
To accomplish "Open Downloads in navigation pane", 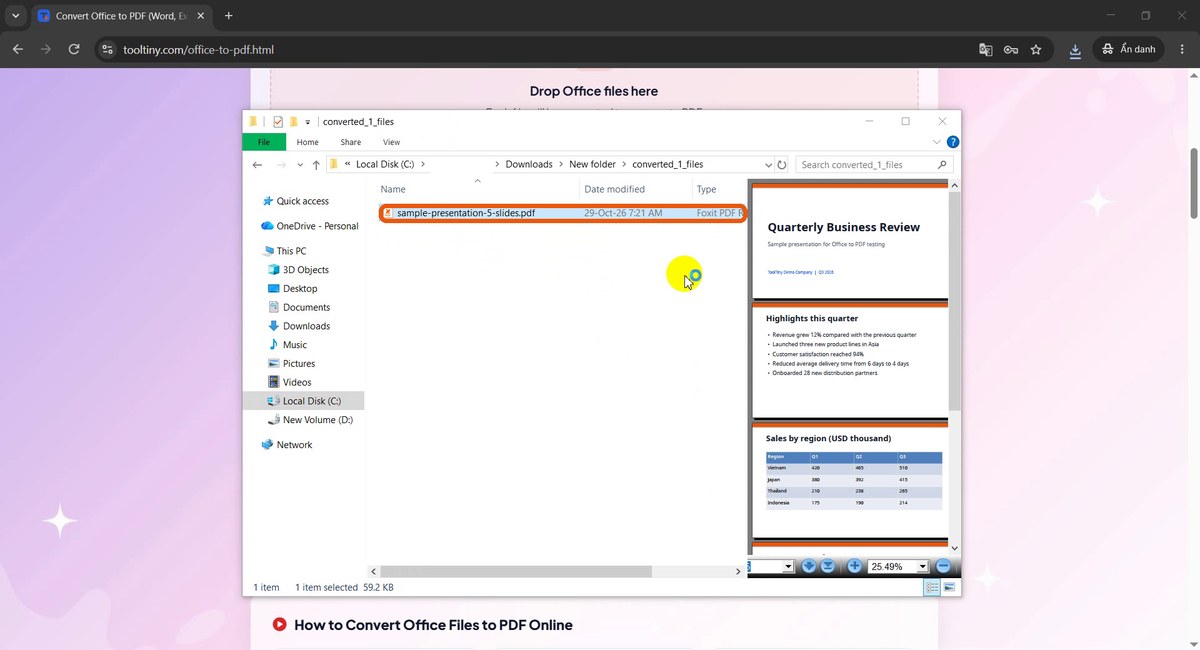I will coord(298,326).
